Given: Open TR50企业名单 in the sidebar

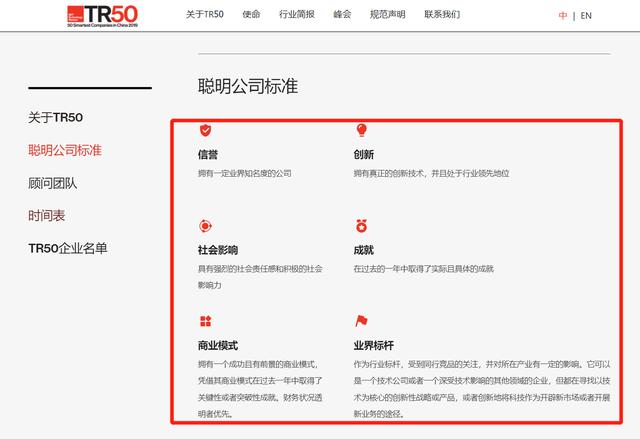Looking at the screenshot, I should (x=68, y=248).
